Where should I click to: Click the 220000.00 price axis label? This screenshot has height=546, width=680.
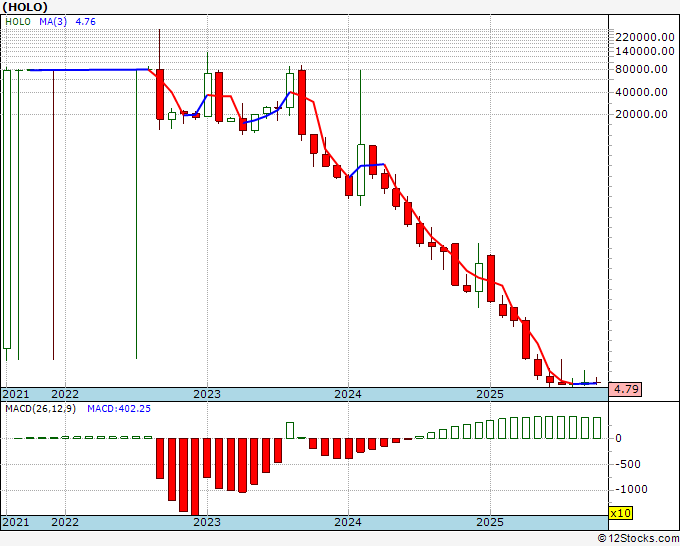pyautogui.click(x=645, y=37)
